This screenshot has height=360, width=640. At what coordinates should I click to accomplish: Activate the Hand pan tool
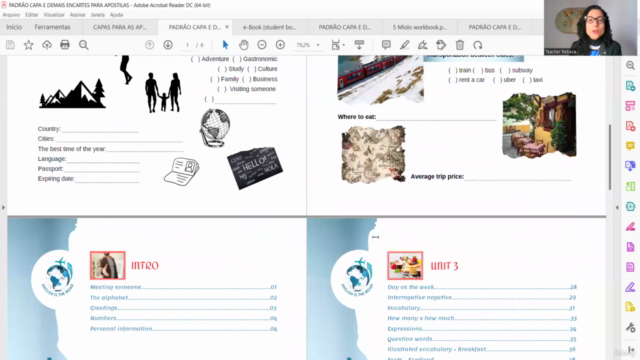click(x=244, y=45)
